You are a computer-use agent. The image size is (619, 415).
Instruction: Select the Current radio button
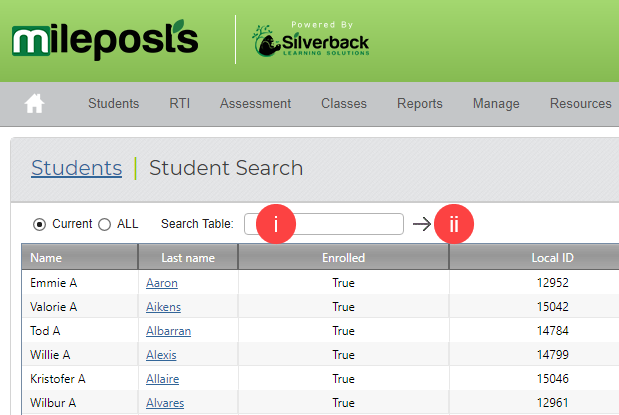tap(39, 224)
